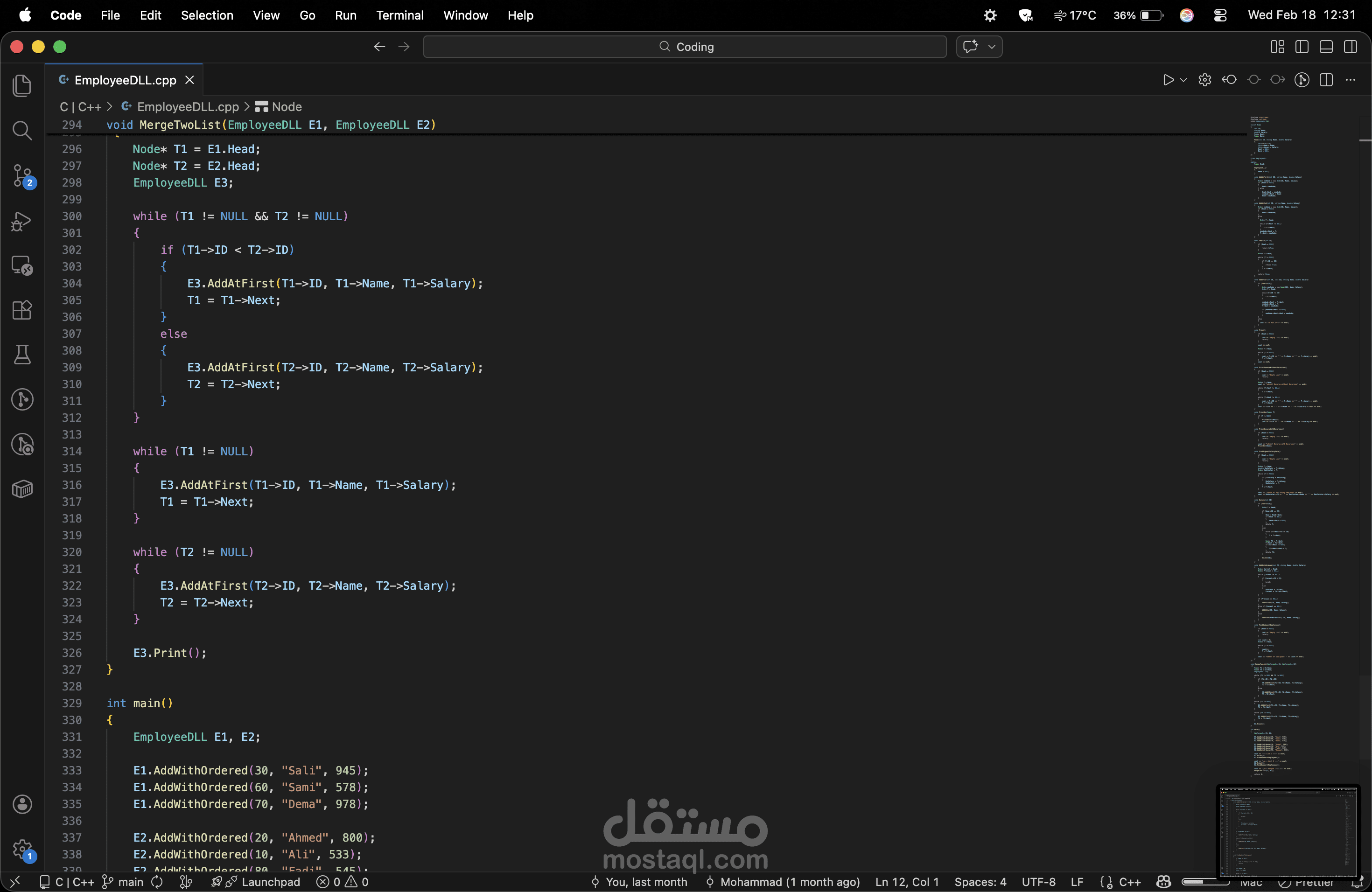Toggle Secondary Side Bar visibility
Viewport: 1372px width, 892px height.
(x=1350, y=47)
